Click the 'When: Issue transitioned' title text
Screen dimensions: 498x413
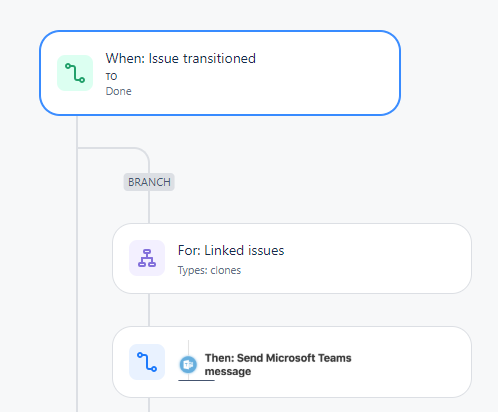point(181,58)
